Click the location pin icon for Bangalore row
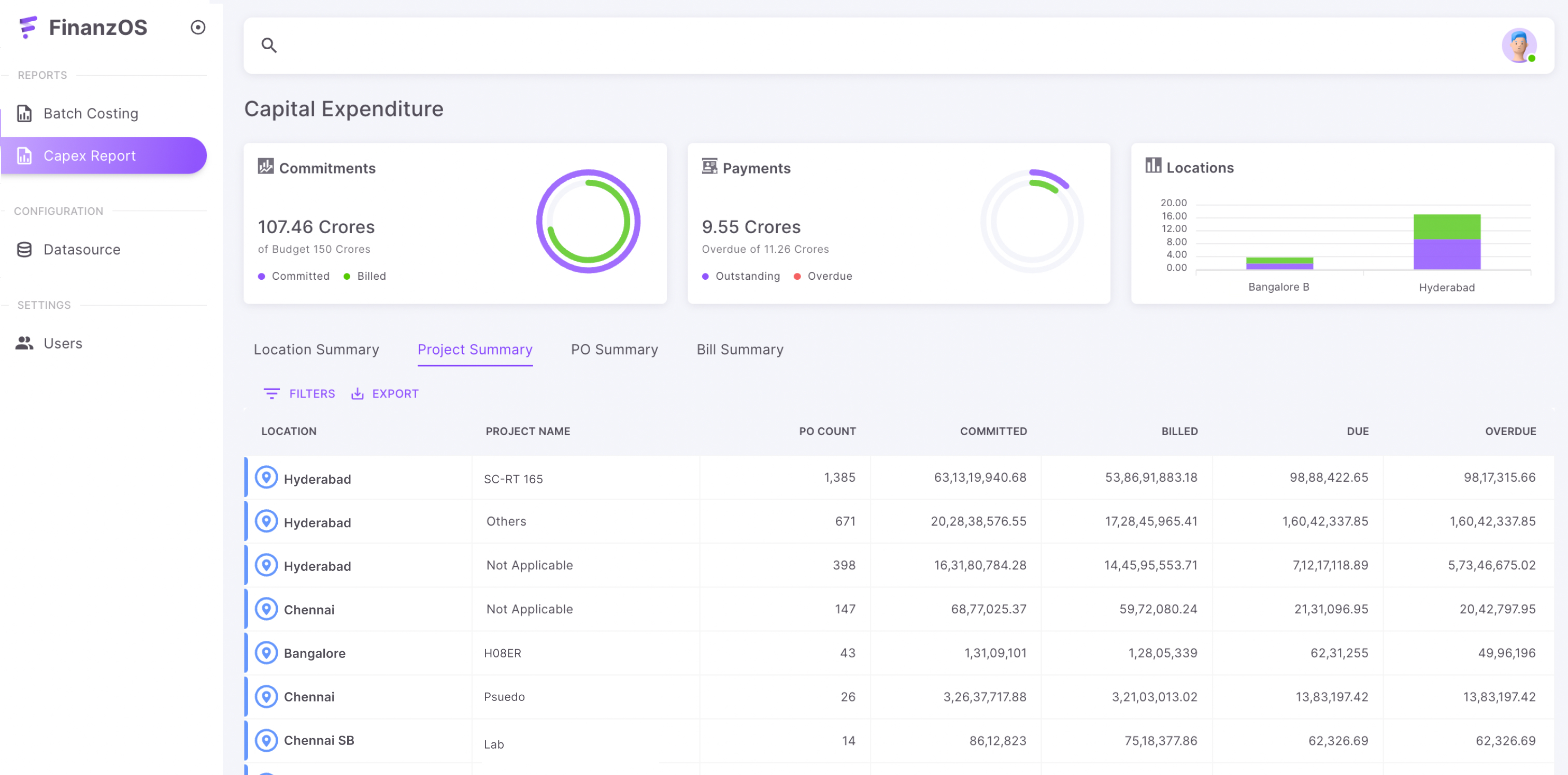This screenshot has height=775, width=1568. [x=266, y=653]
